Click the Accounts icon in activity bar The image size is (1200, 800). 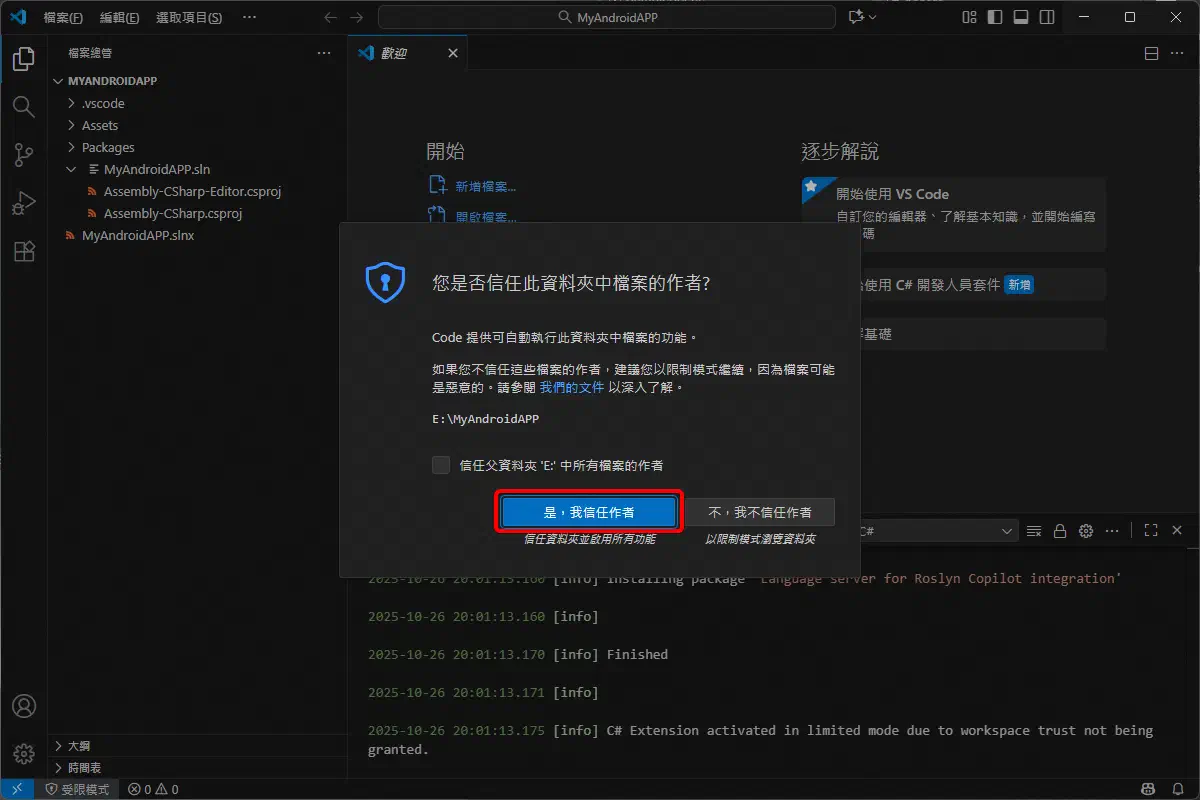point(24,705)
